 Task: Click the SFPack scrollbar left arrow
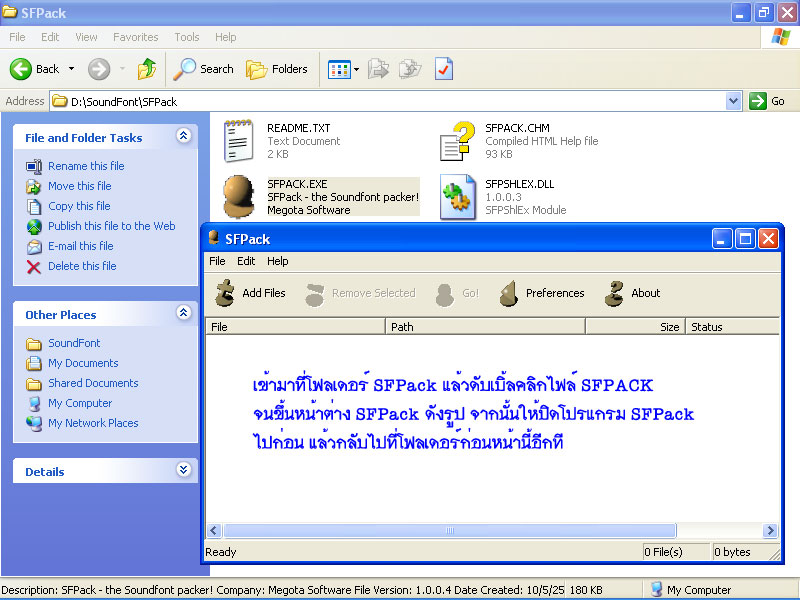point(214,531)
